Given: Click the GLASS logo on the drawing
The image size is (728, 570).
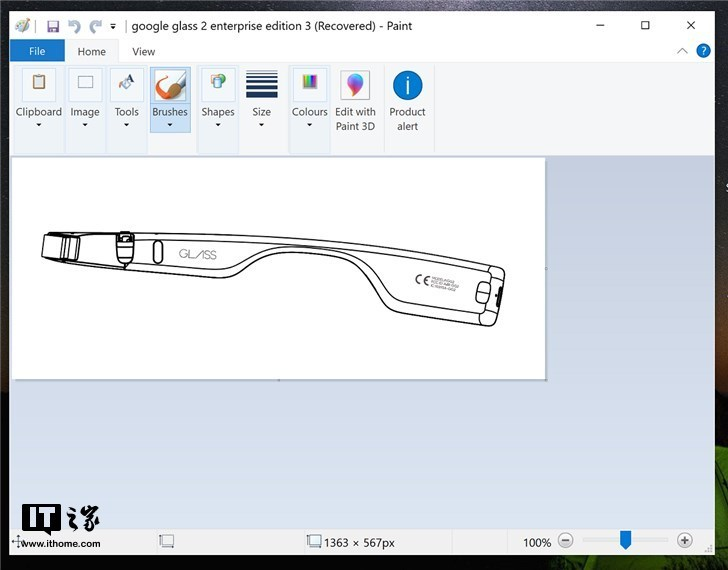Looking at the screenshot, I should [x=197, y=254].
